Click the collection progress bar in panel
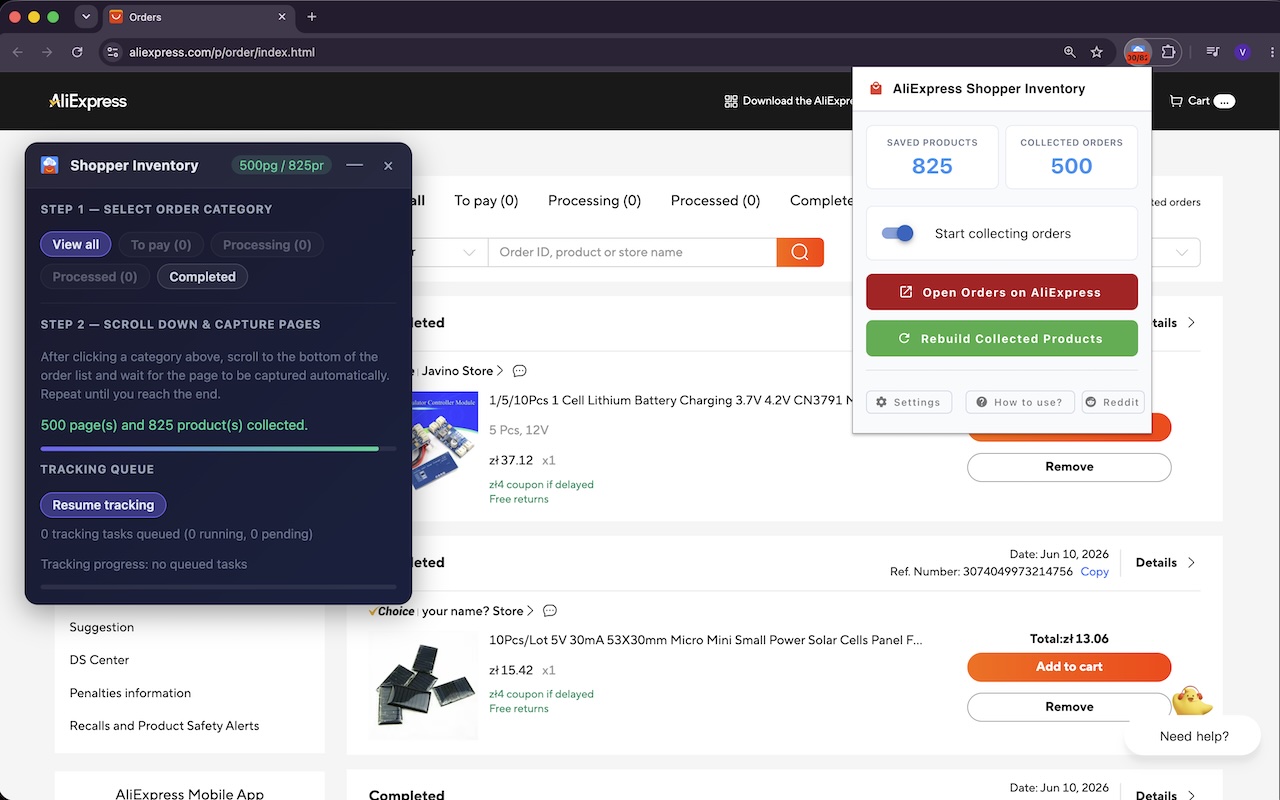Image resolution: width=1280 pixels, height=800 pixels. (218, 449)
